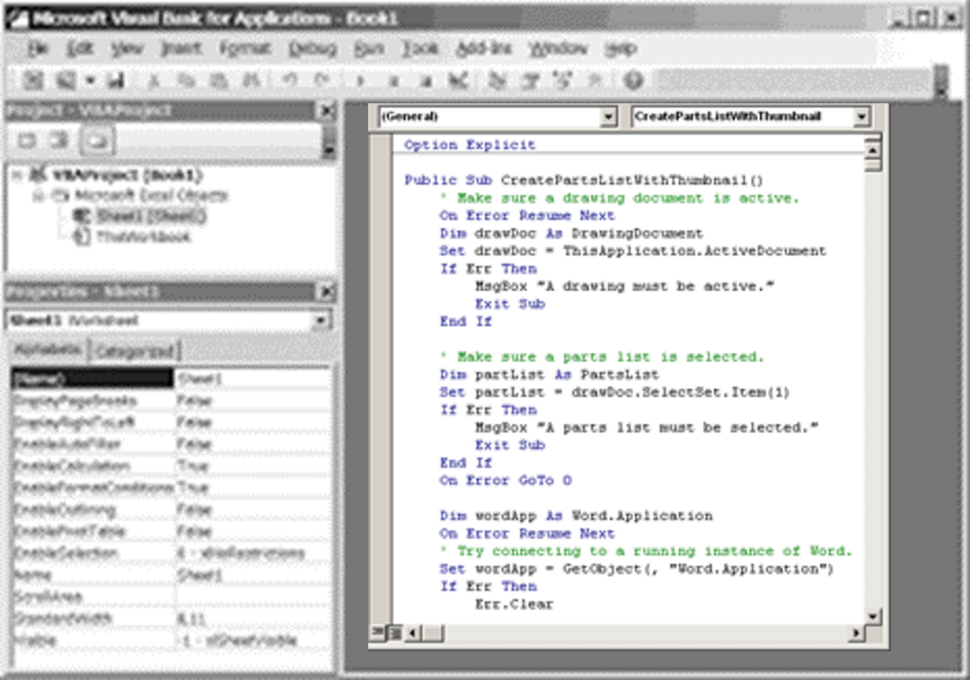Image resolution: width=970 pixels, height=680 pixels.
Task: Open the Insert object dropdown arrow in toolbar
Action: [90, 80]
